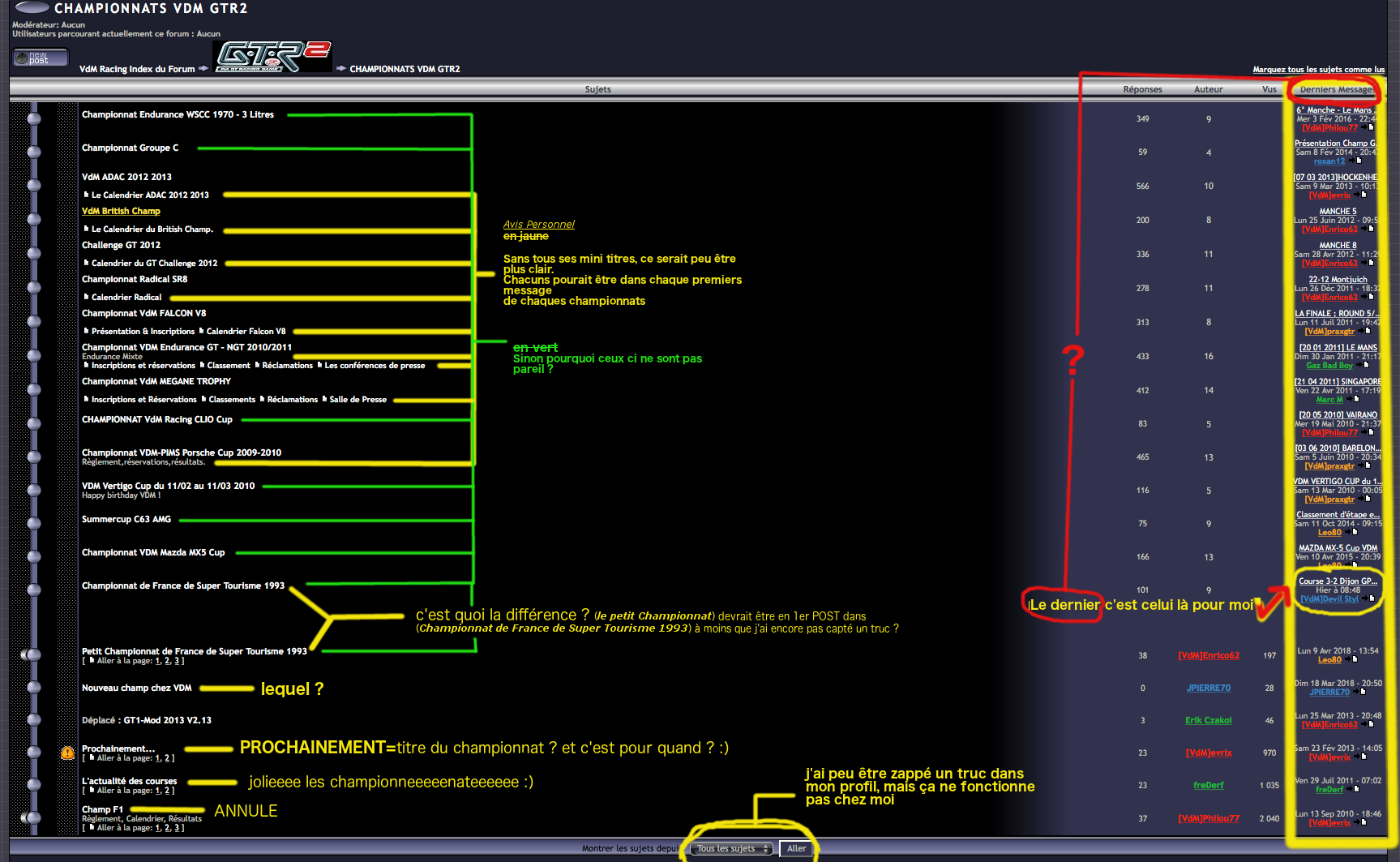Click Marquez tous les sujets comme lus
Image resolution: width=1400 pixels, height=862 pixels.
(x=1318, y=70)
